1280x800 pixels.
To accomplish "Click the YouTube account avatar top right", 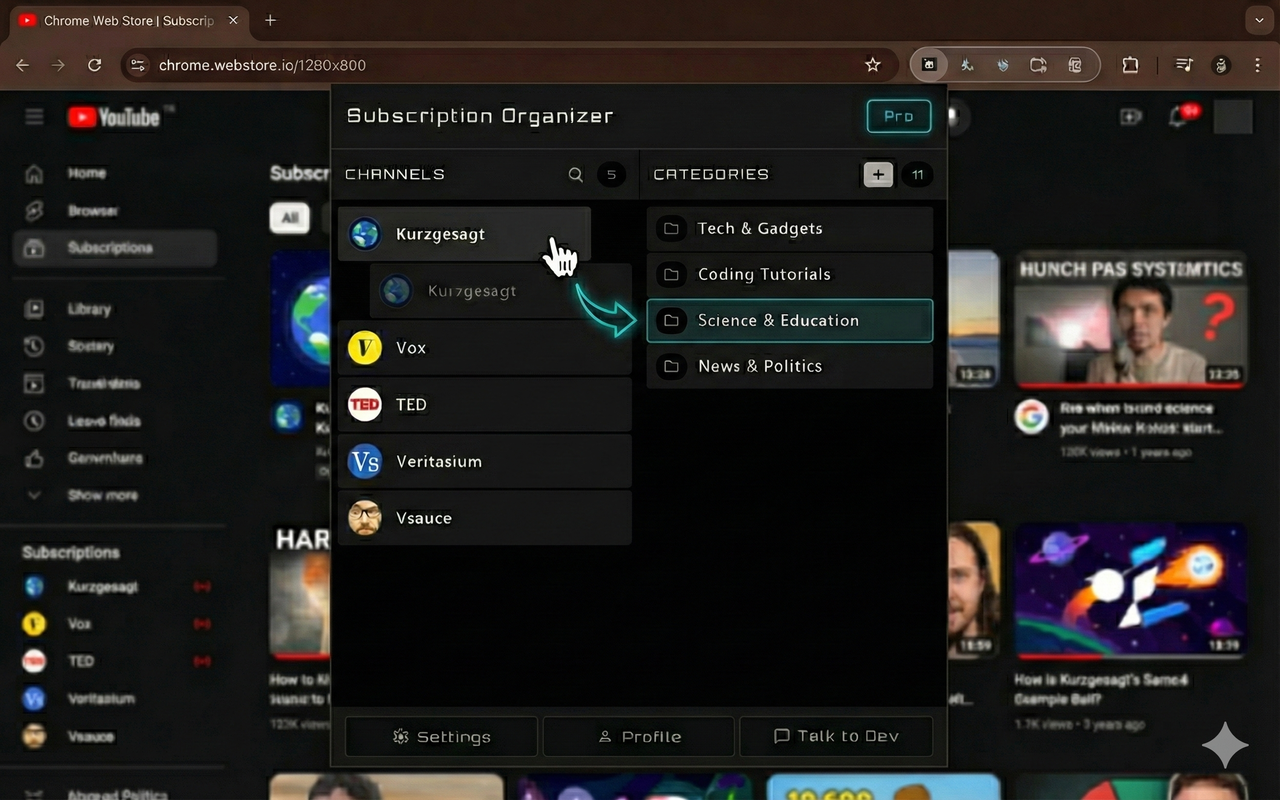I will [1232, 117].
